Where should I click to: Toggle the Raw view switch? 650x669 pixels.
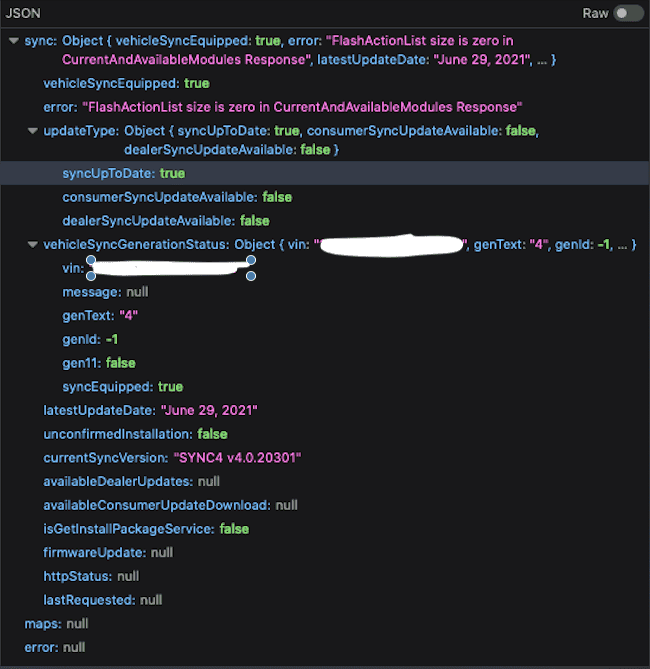(628, 13)
